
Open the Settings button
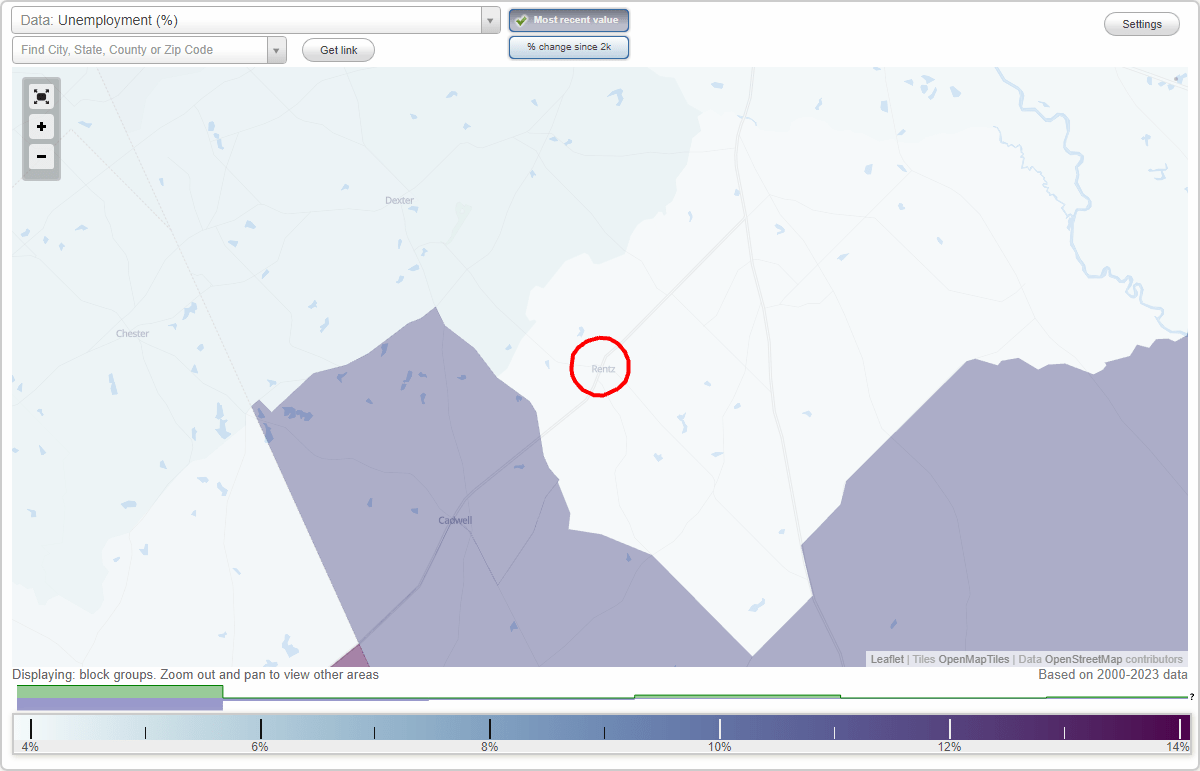[1142, 25]
